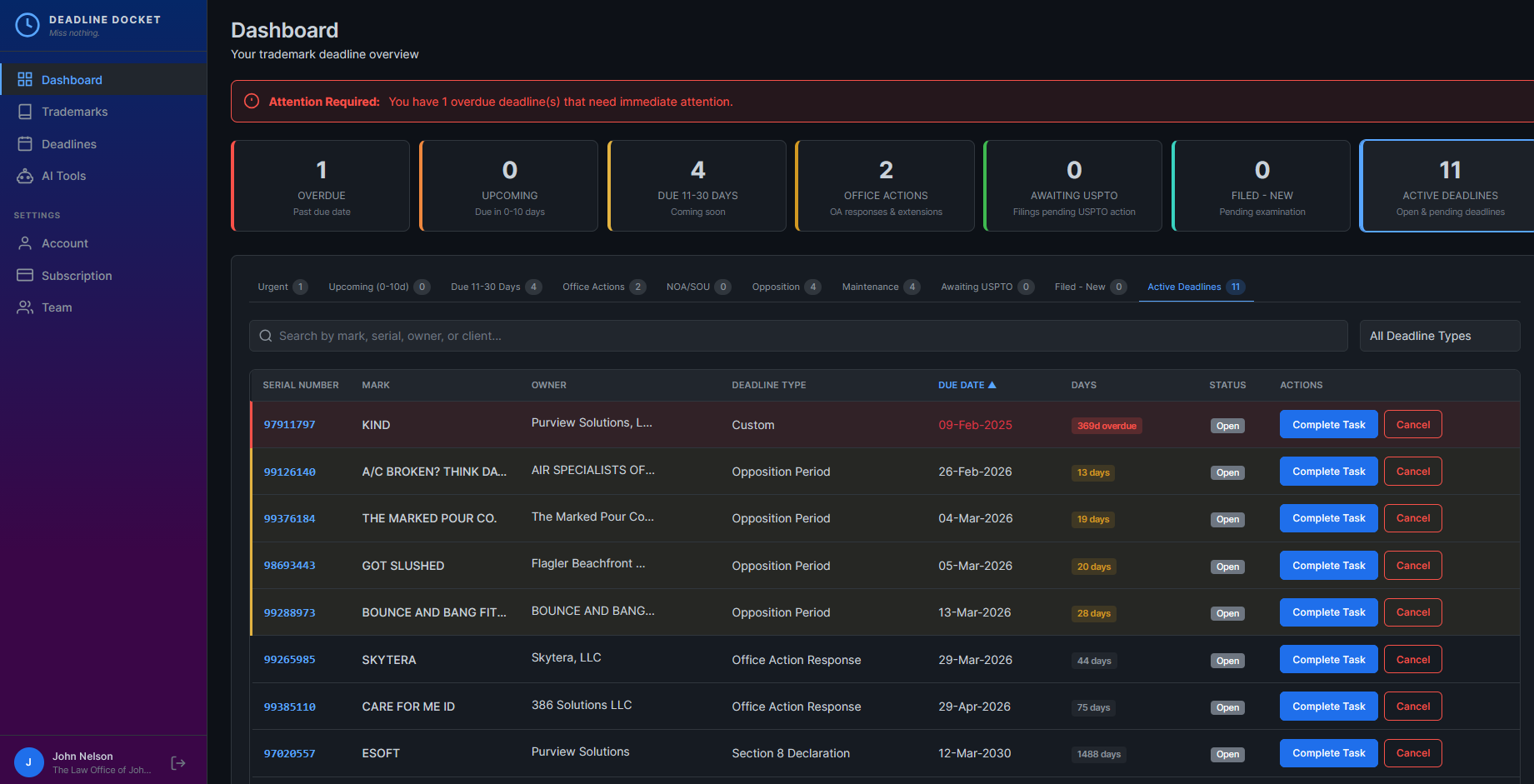Open serial number 97911797 link
This screenshot has width=1534, height=784.
289,424
